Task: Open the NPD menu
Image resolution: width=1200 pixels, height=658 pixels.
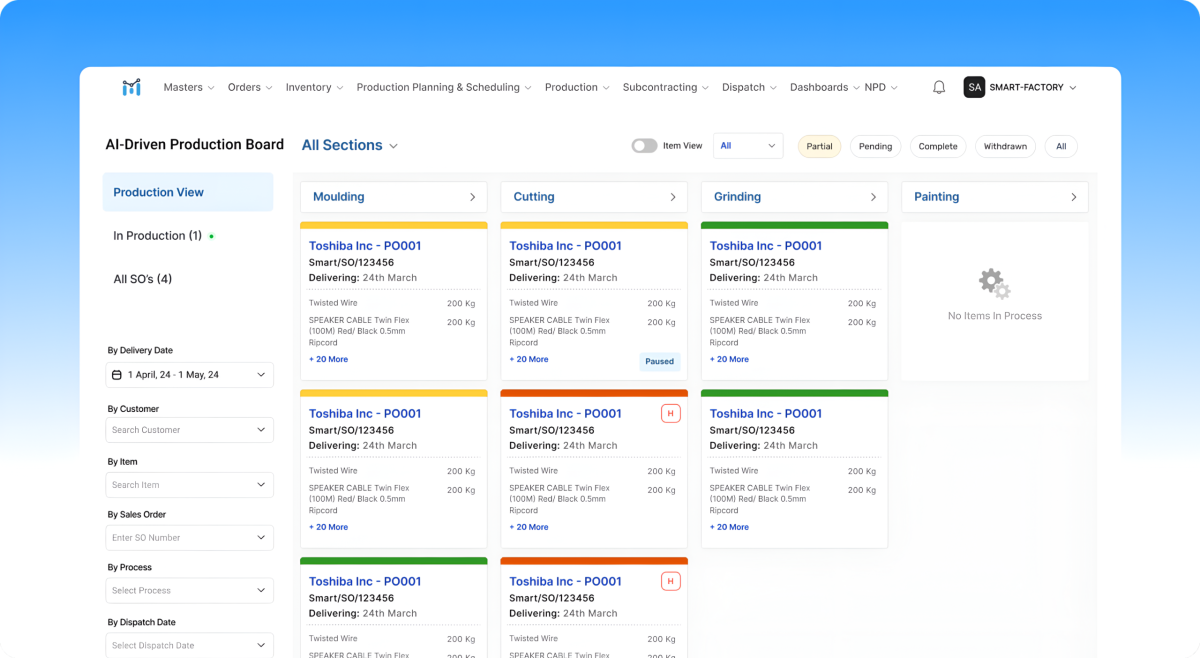Action: tap(881, 88)
